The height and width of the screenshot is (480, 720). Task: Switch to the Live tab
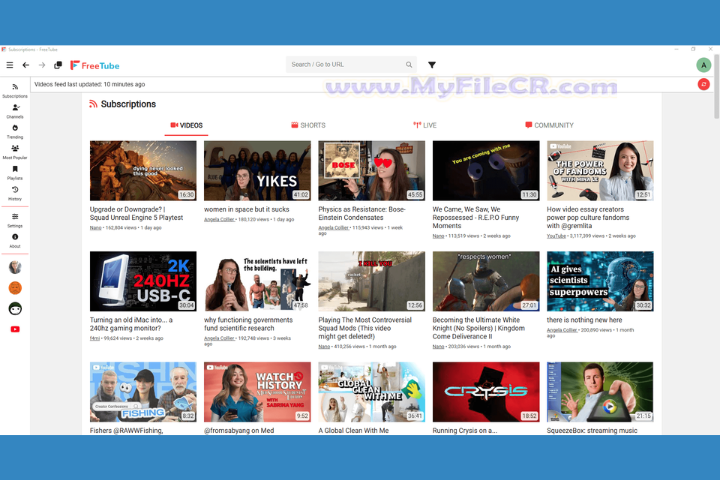coord(425,125)
